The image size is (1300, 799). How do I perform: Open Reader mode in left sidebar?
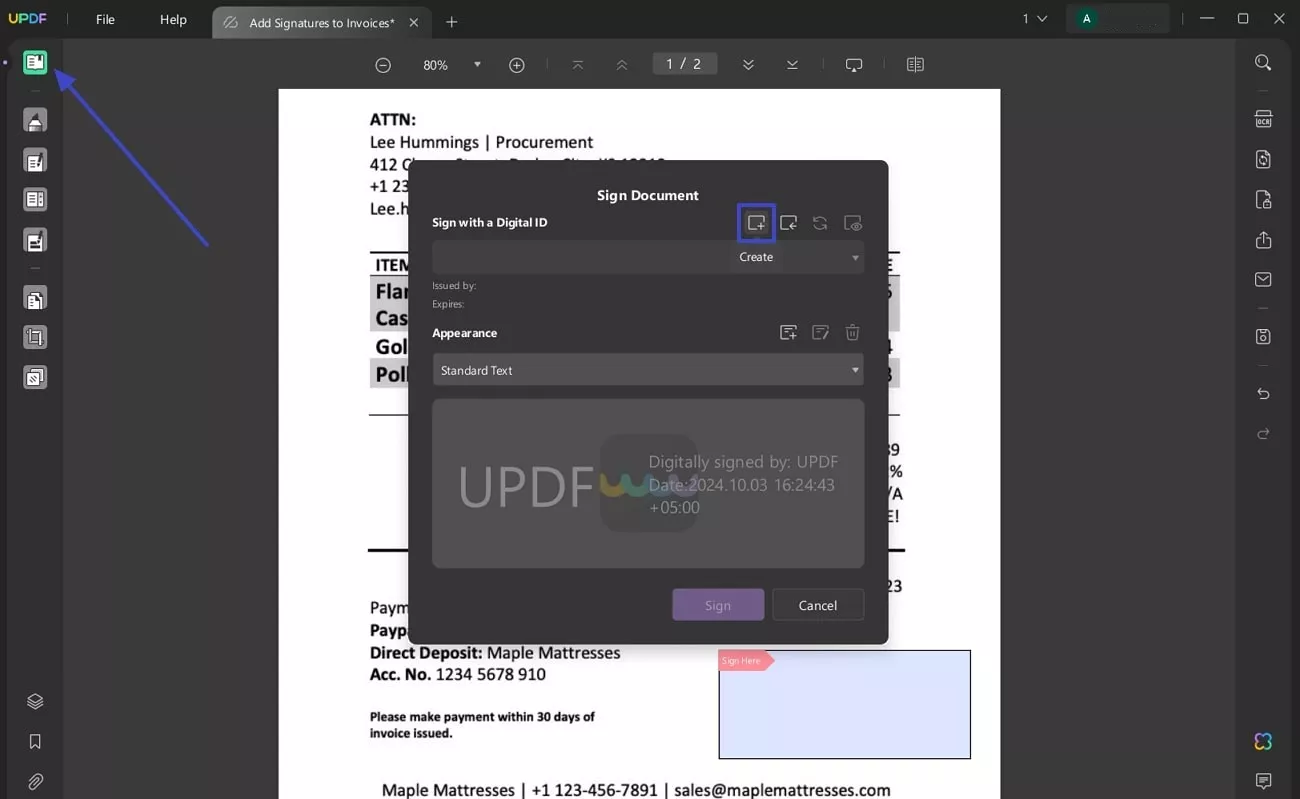[x=35, y=63]
